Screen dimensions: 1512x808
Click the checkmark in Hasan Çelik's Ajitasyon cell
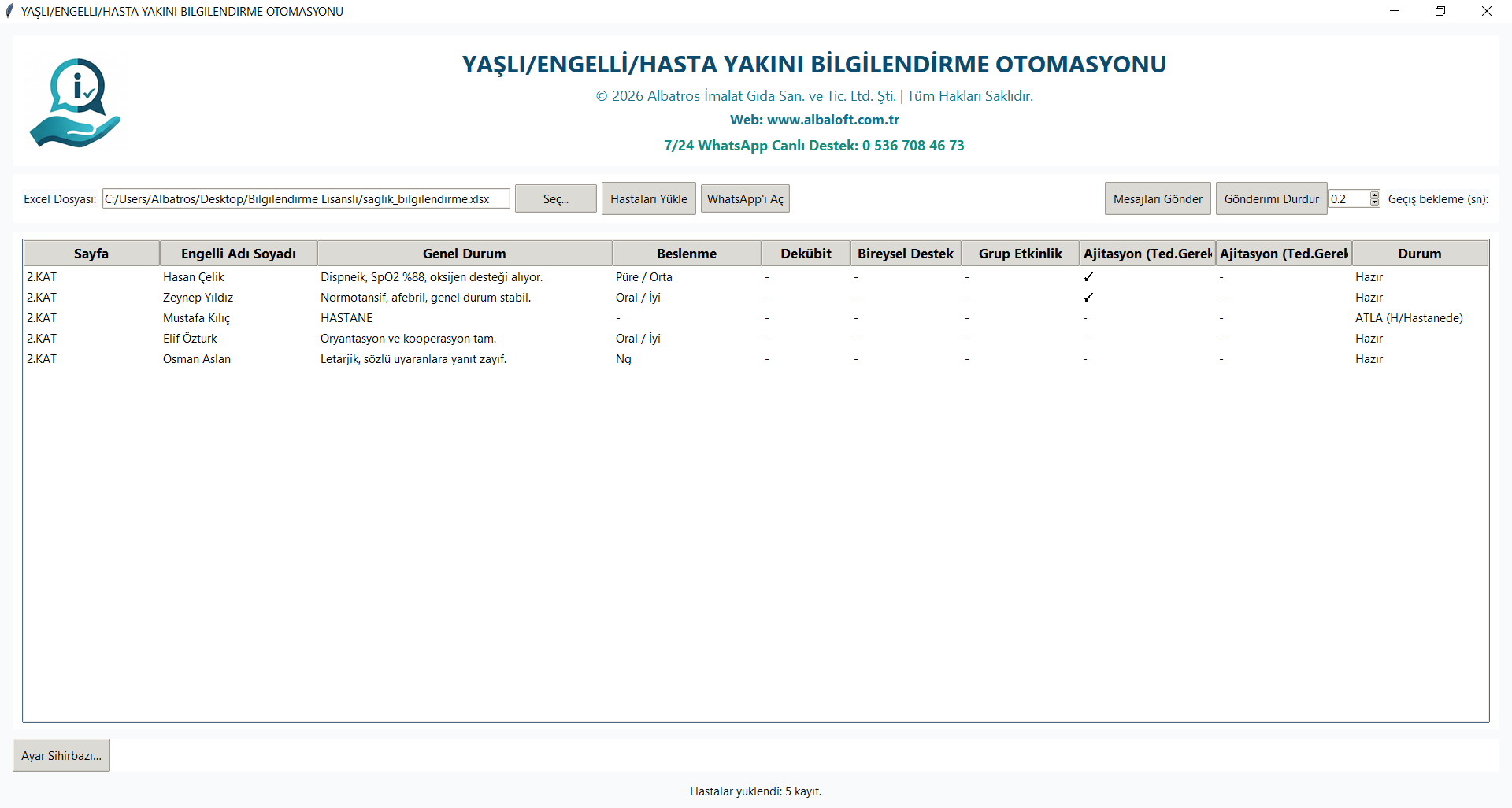pos(1088,277)
